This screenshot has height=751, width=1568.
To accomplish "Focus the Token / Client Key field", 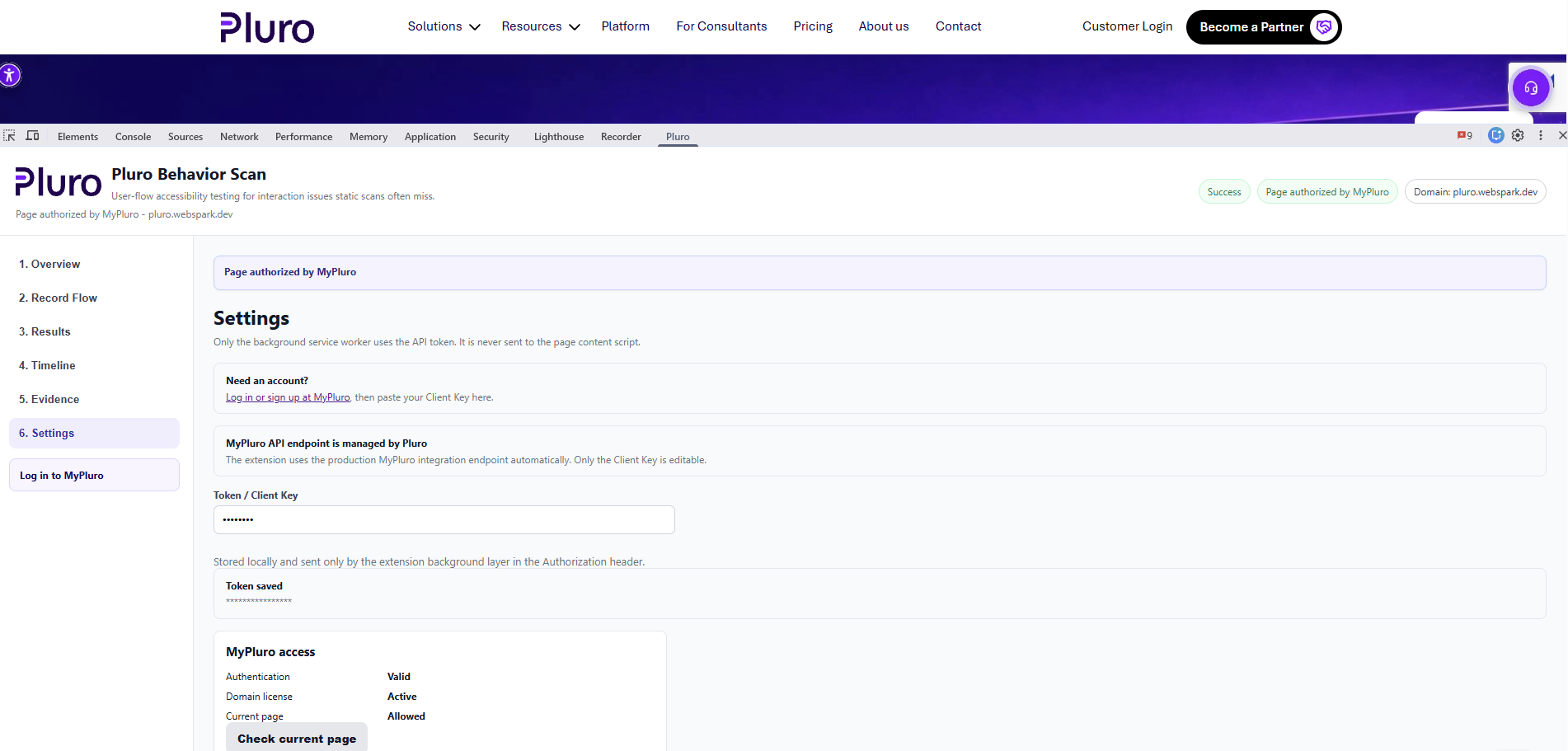I will [x=444, y=519].
